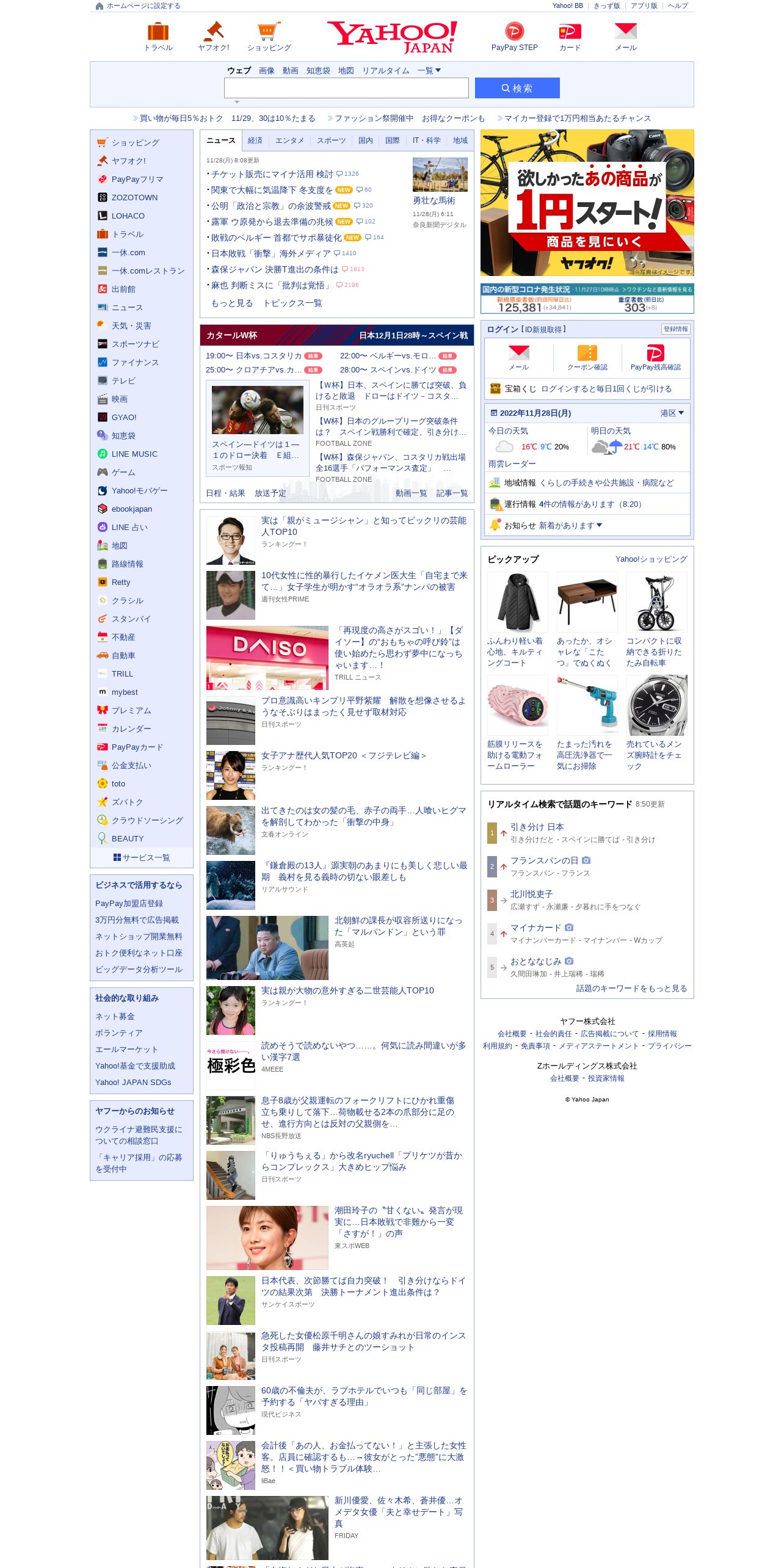
Task: Switch to the スポーツ news tab
Action: coord(332,140)
